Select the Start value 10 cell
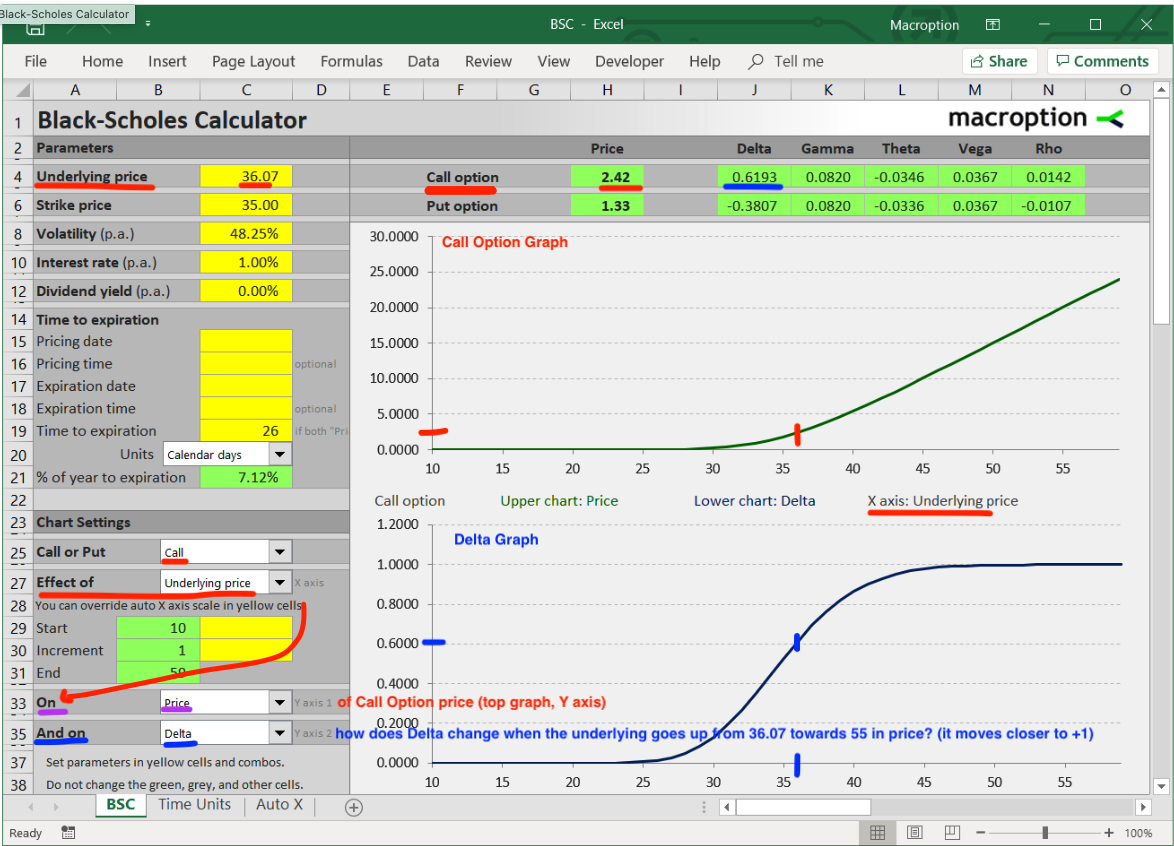The width and height of the screenshot is (1174, 846). (158, 628)
